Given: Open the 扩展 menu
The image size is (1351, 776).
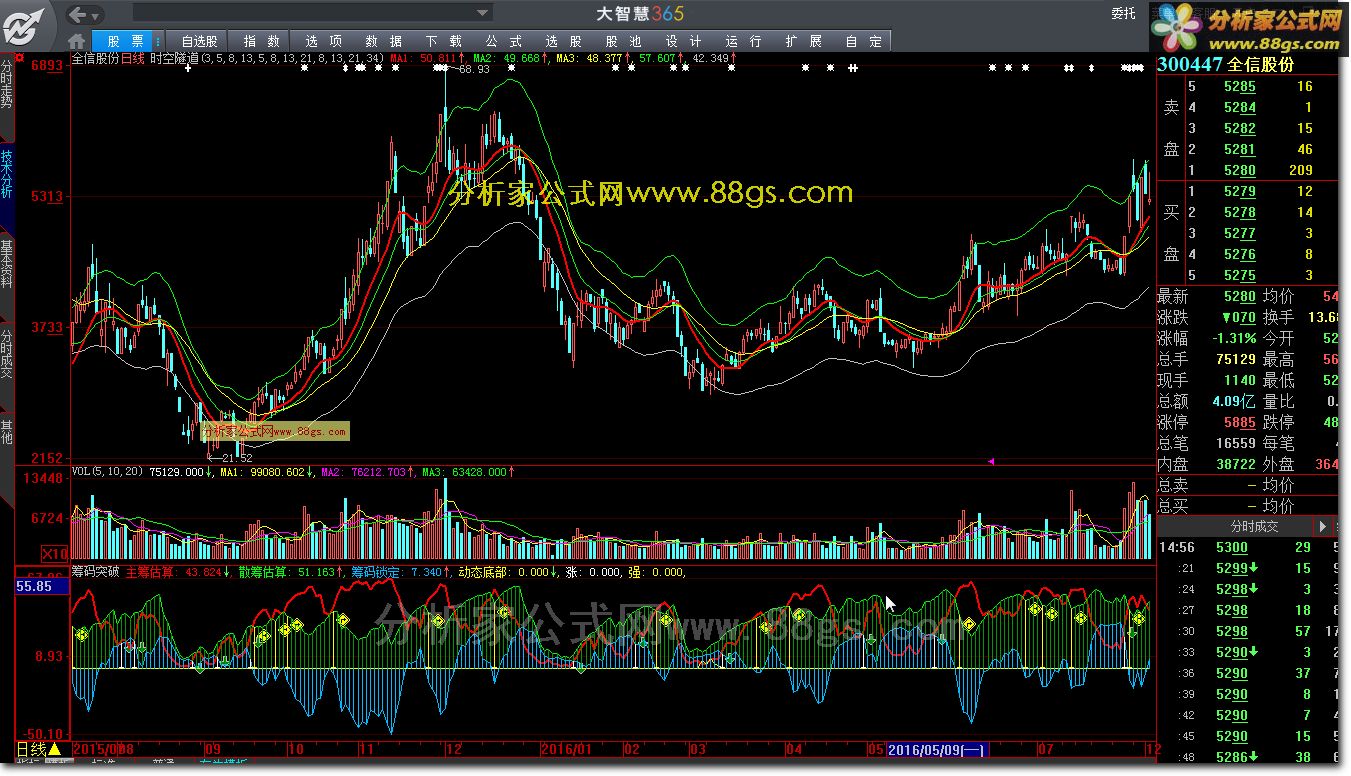Looking at the screenshot, I should [803, 41].
